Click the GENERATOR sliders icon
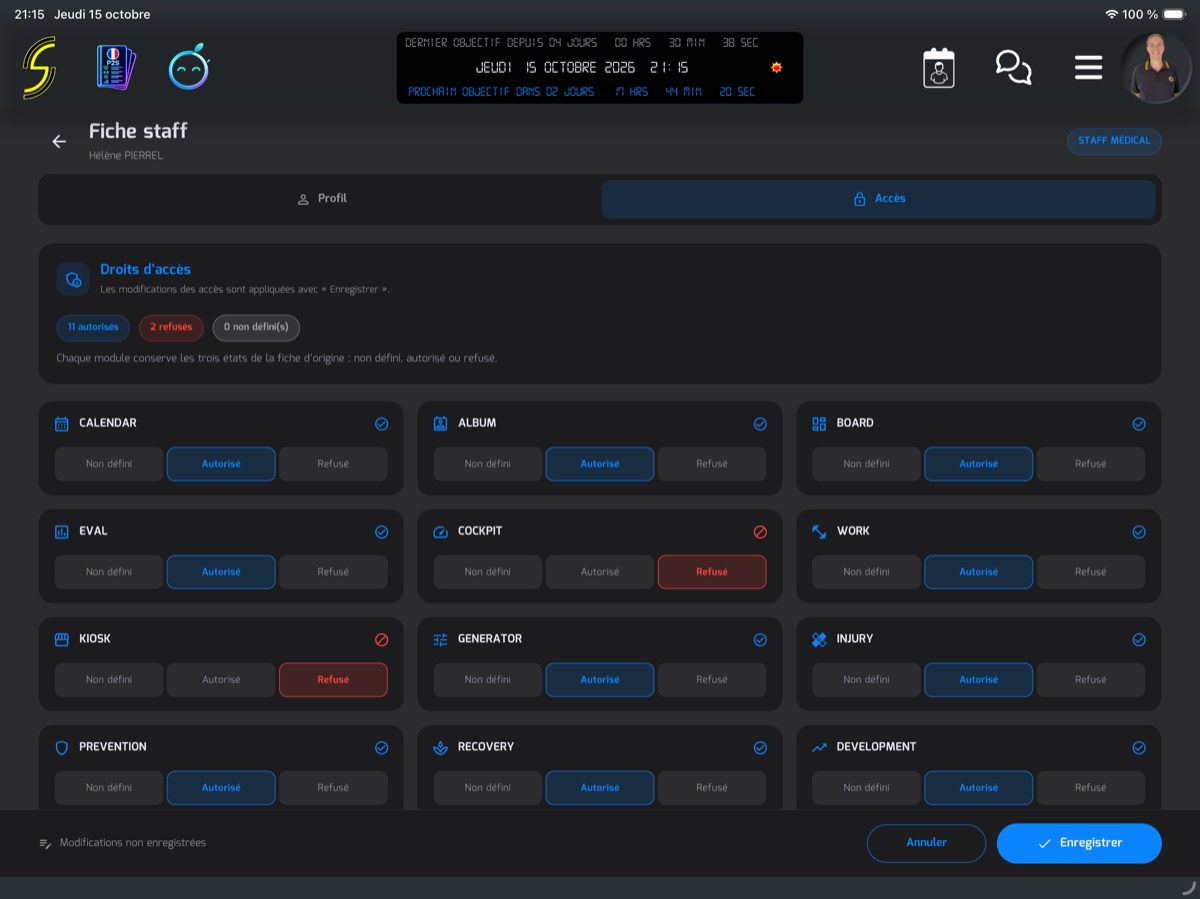Image resolution: width=1200 pixels, height=899 pixels. click(x=441, y=639)
